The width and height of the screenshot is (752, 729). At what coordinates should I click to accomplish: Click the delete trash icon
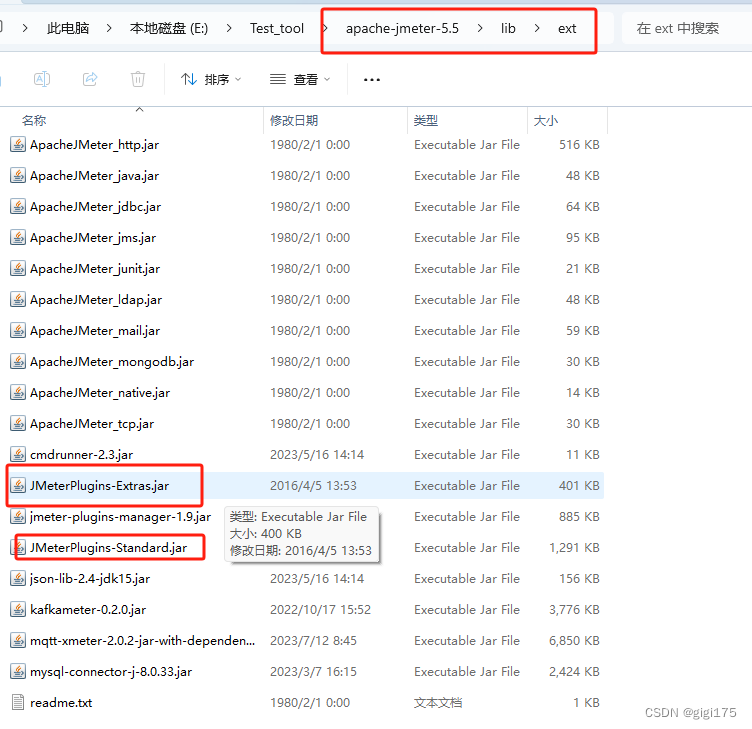point(138,79)
